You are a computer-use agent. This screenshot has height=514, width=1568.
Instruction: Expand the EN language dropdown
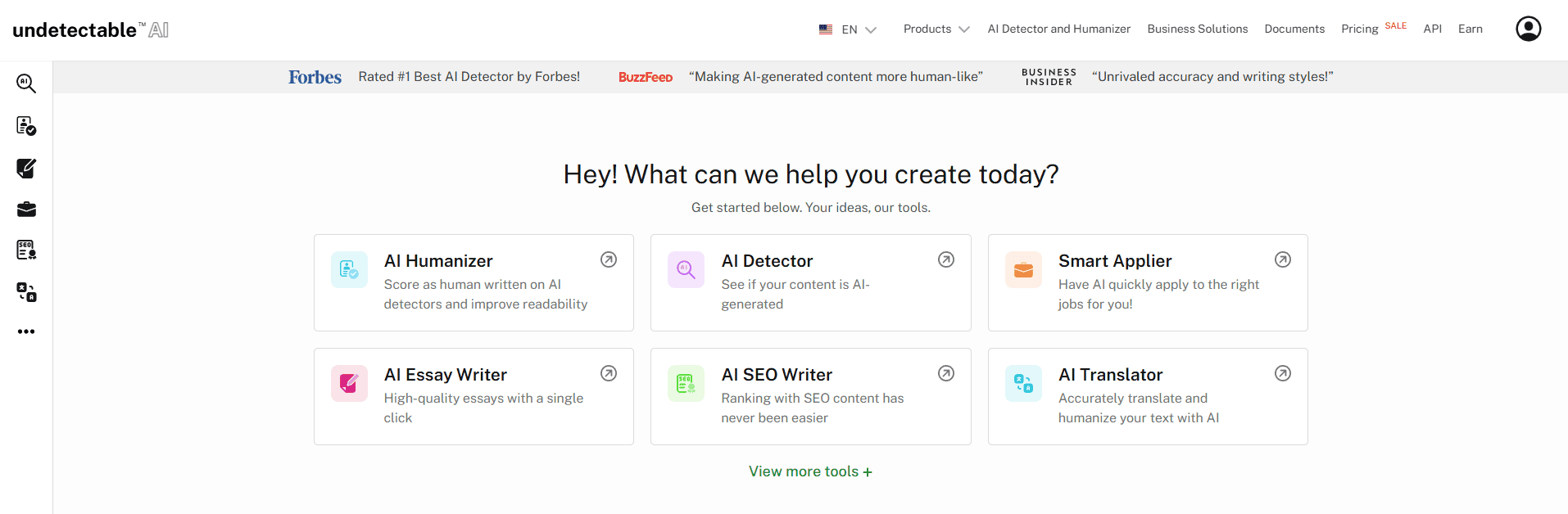[x=859, y=29]
